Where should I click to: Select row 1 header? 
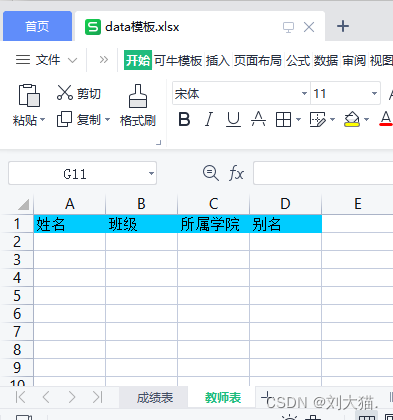coord(17,224)
